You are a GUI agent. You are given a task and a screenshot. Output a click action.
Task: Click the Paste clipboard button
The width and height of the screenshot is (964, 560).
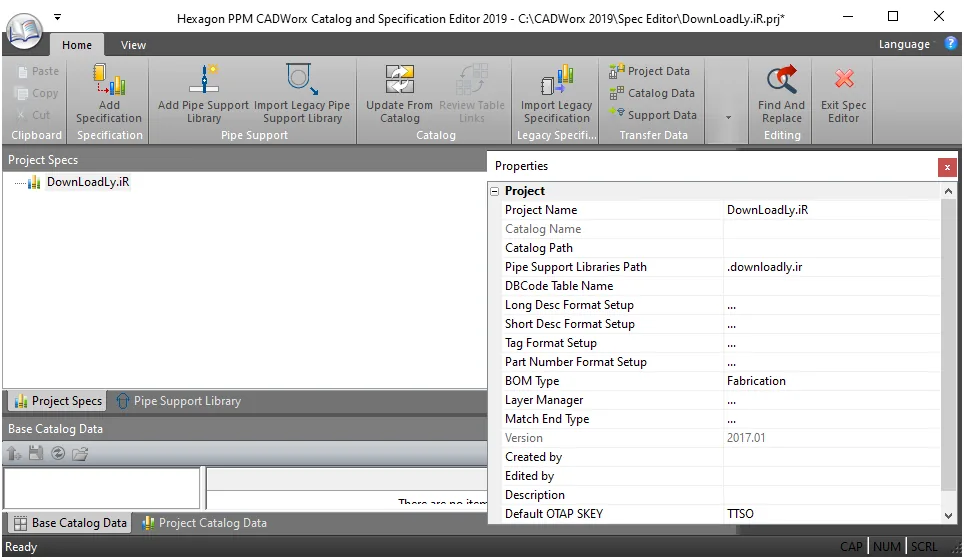(x=39, y=71)
